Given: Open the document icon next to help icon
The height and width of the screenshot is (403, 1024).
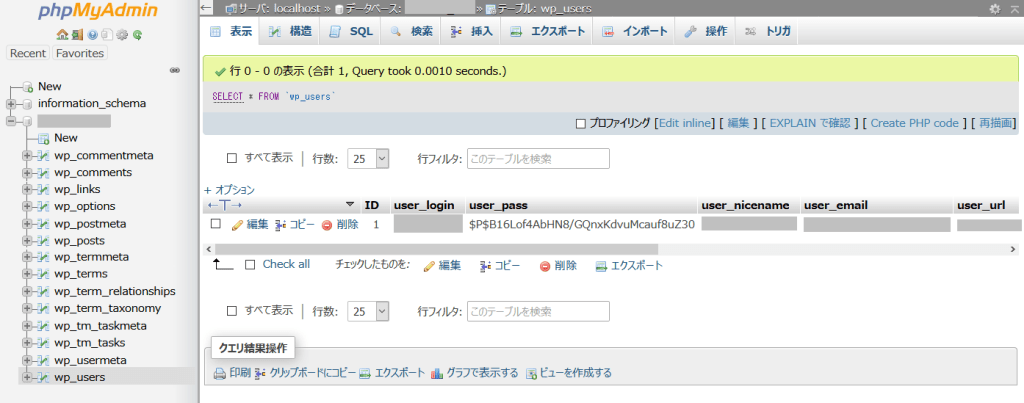Looking at the screenshot, I should pyautogui.click(x=107, y=35).
